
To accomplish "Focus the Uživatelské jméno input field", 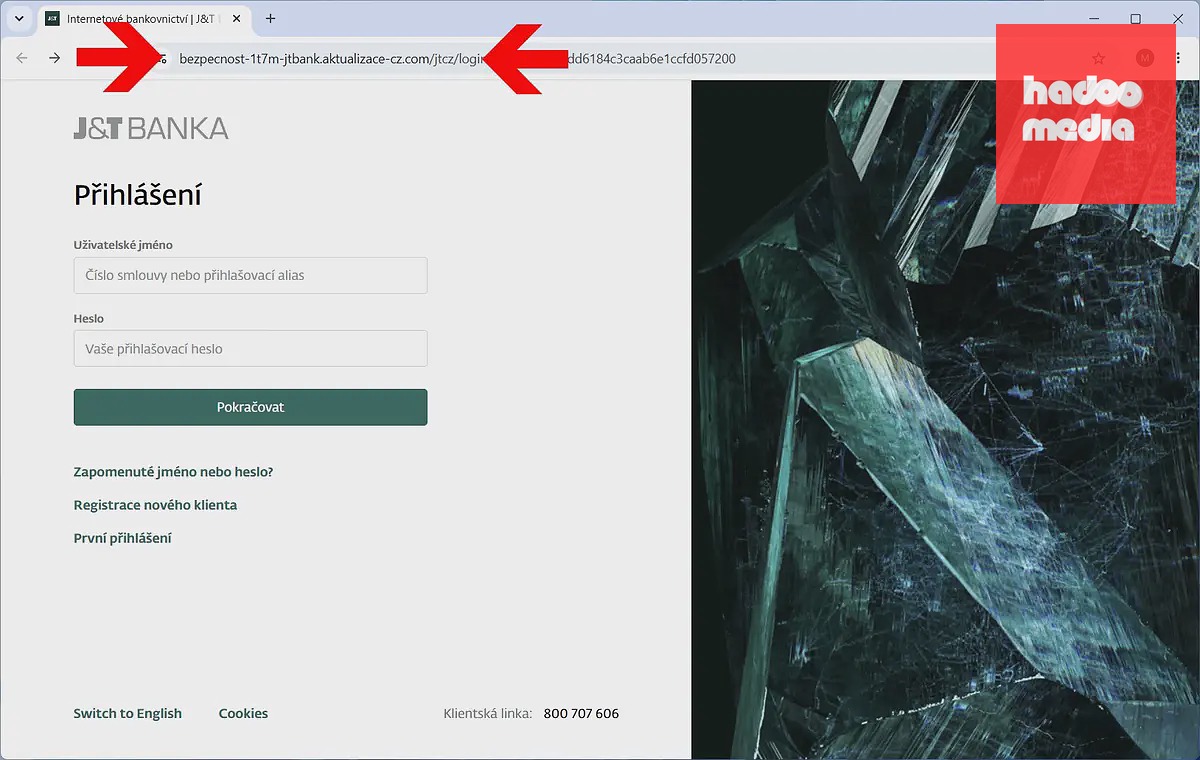I will 250,275.
